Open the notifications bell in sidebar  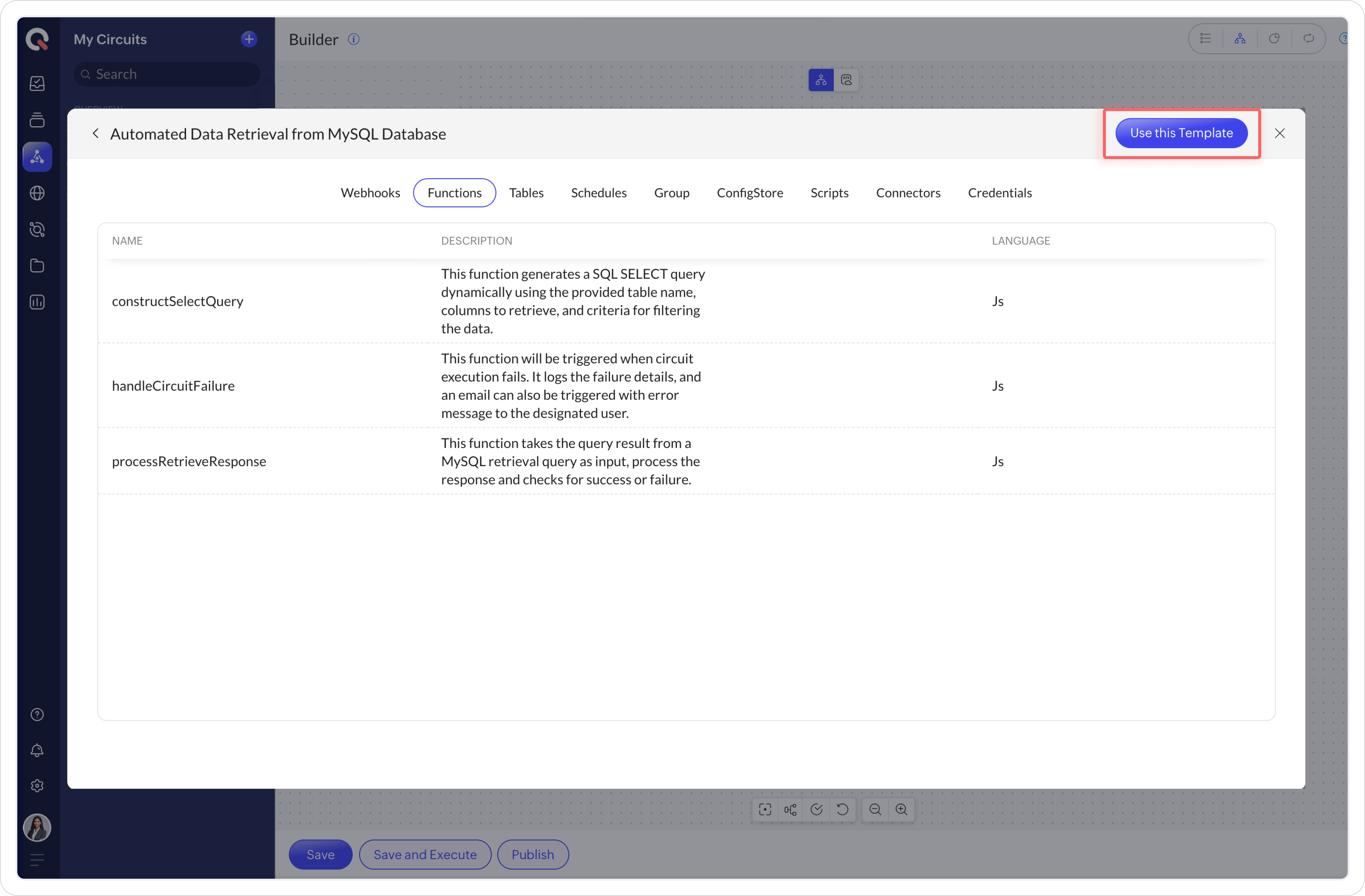tap(37, 750)
